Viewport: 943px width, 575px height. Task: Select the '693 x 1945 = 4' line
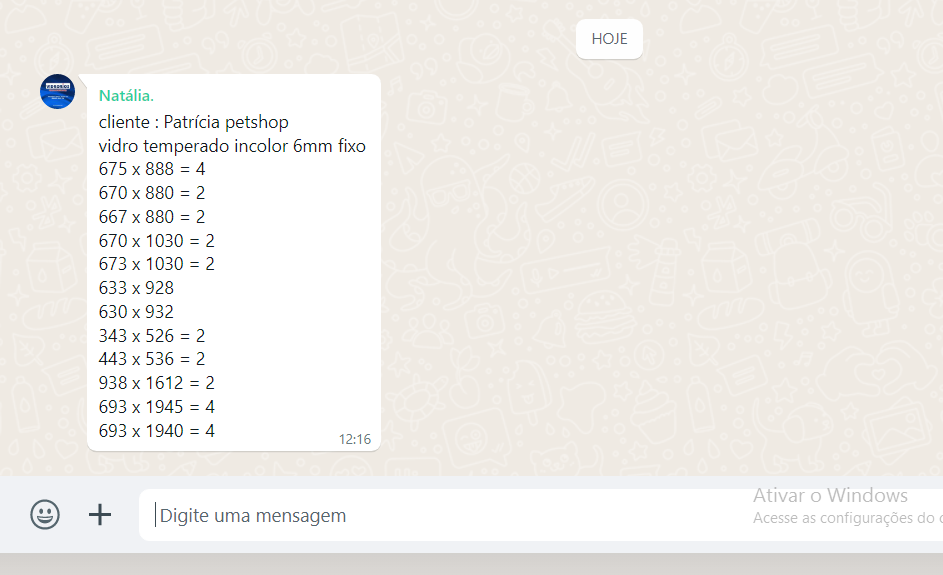pyautogui.click(x=157, y=407)
